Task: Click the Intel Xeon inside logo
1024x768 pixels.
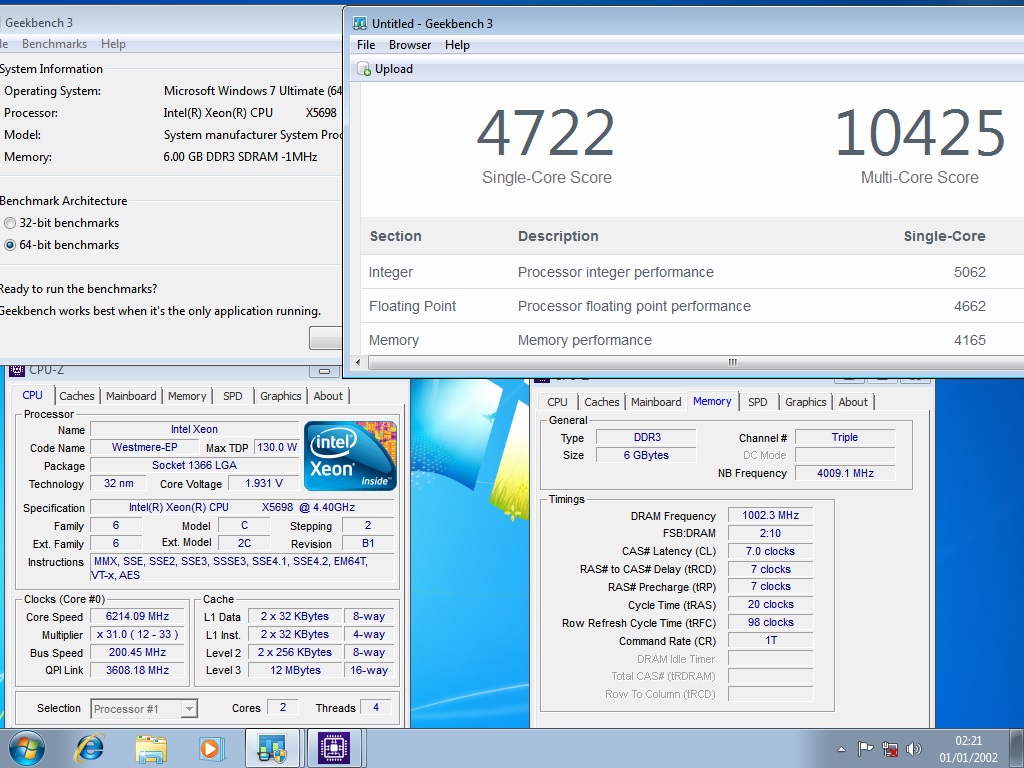Action: [x=350, y=456]
